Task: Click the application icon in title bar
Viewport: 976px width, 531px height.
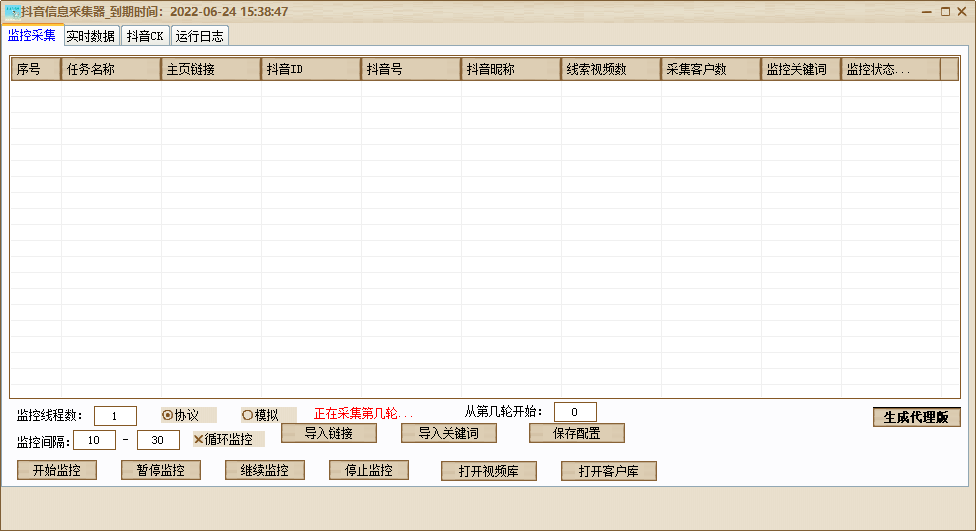Action: pyautogui.click(x=12, y=12)
